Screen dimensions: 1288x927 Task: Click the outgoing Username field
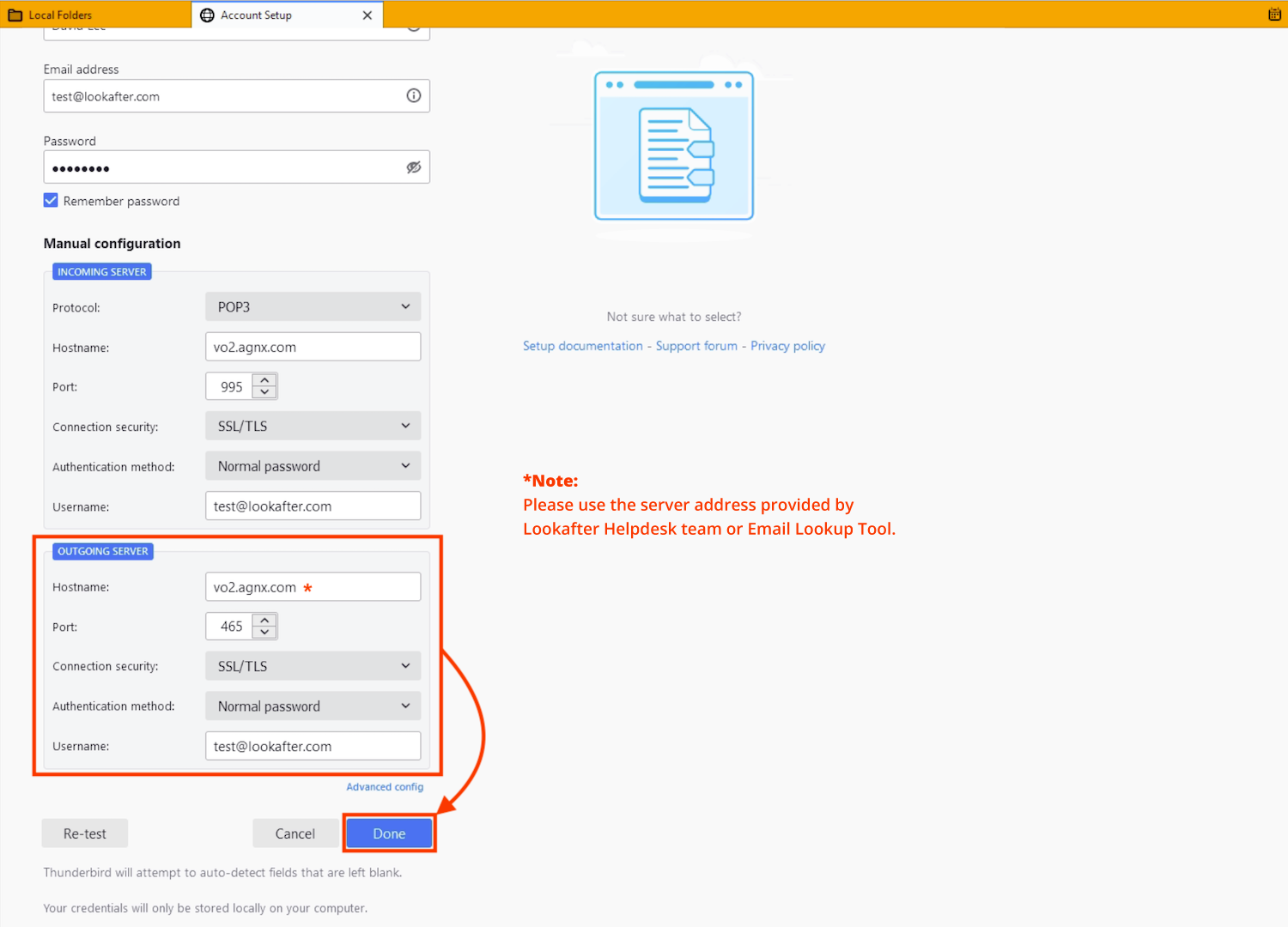[x=313, y=747]
